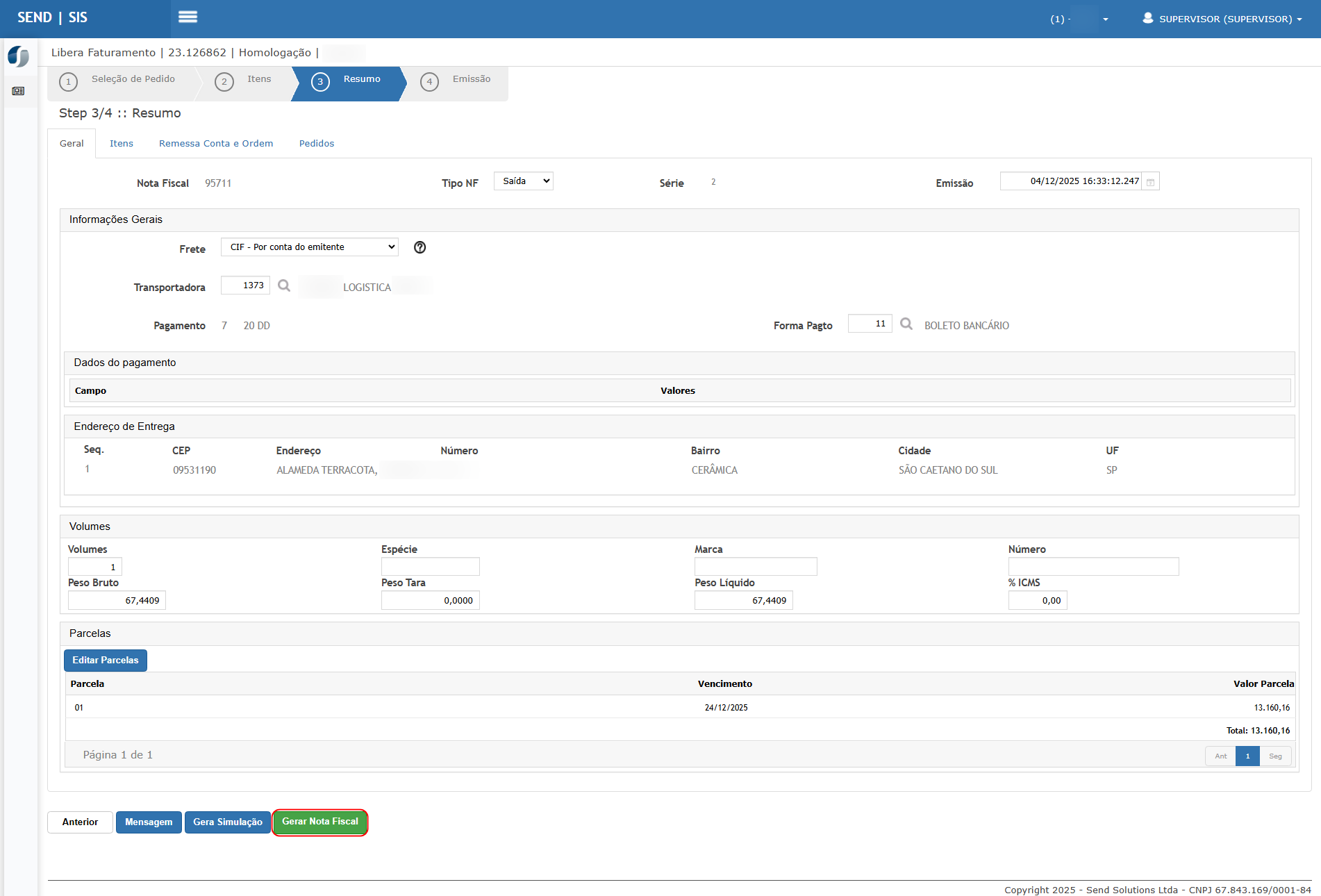Open the Remessa Conta e Ordem tab
The image size is (1321, 896).
(x=216, y=144)
